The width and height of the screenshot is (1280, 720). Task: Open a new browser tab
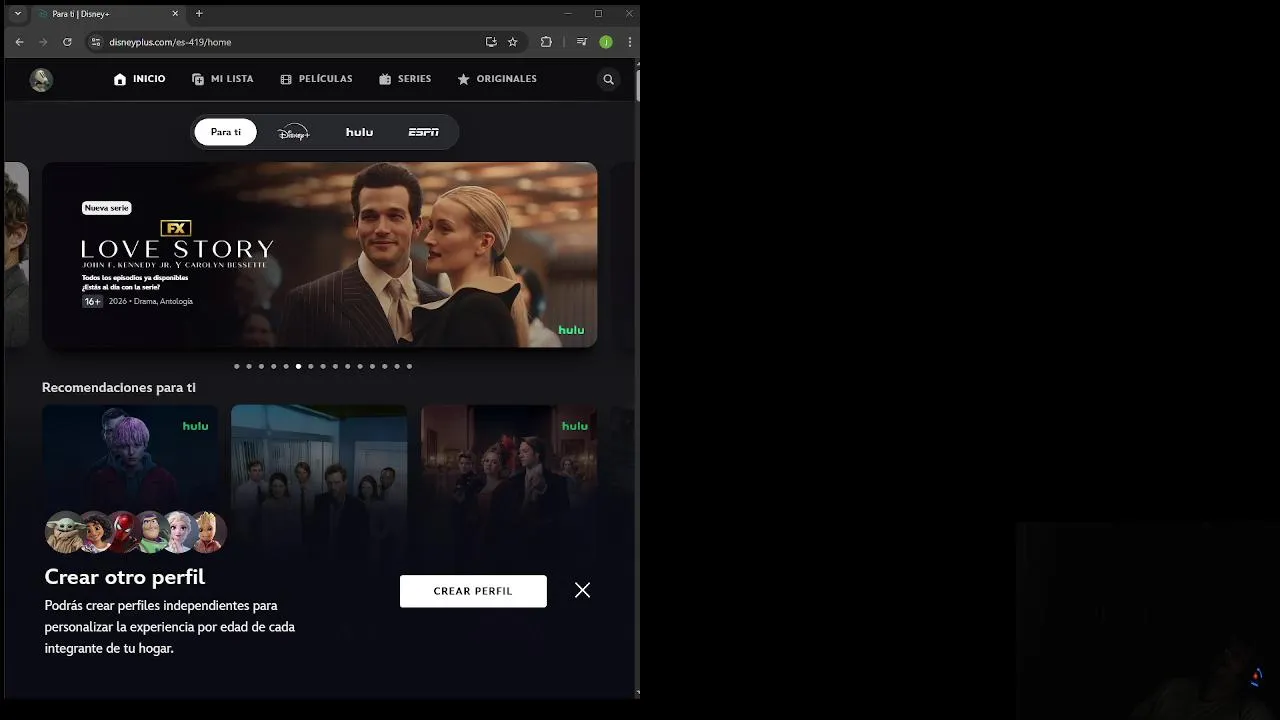pyautogui.click(x=199, y=14)
